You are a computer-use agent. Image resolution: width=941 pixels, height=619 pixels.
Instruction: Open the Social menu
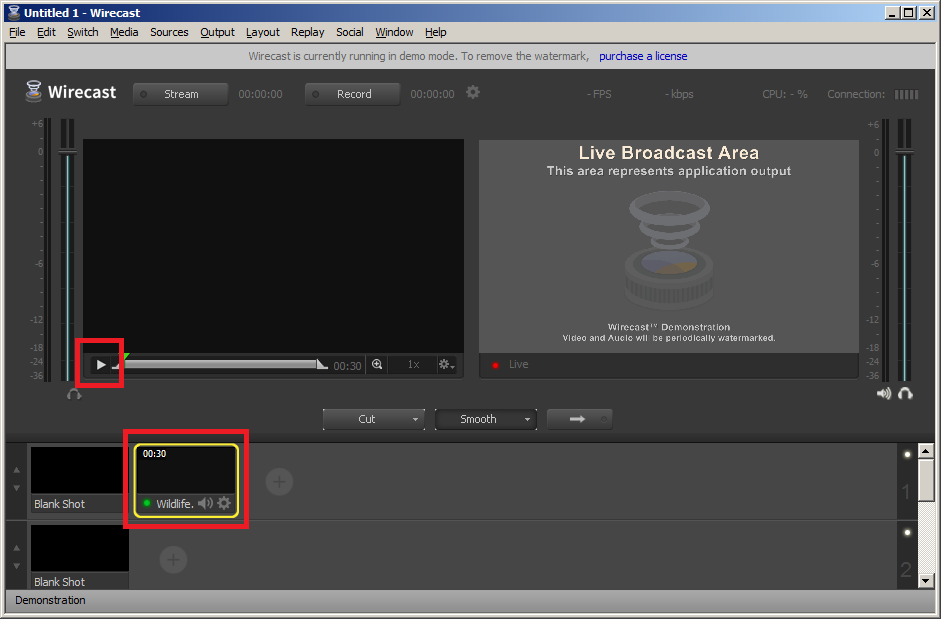click(350, 32)
